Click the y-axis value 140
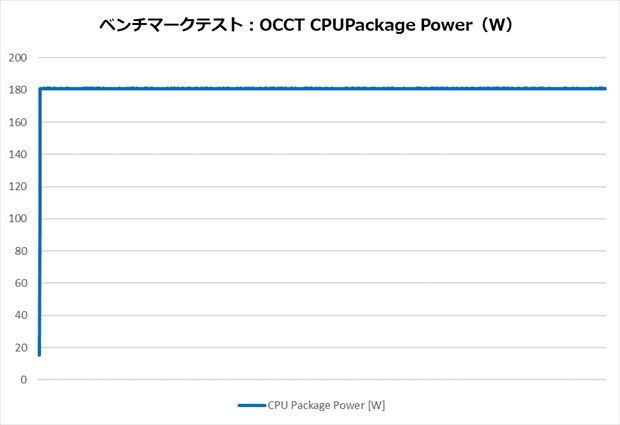 coord(18,155)
